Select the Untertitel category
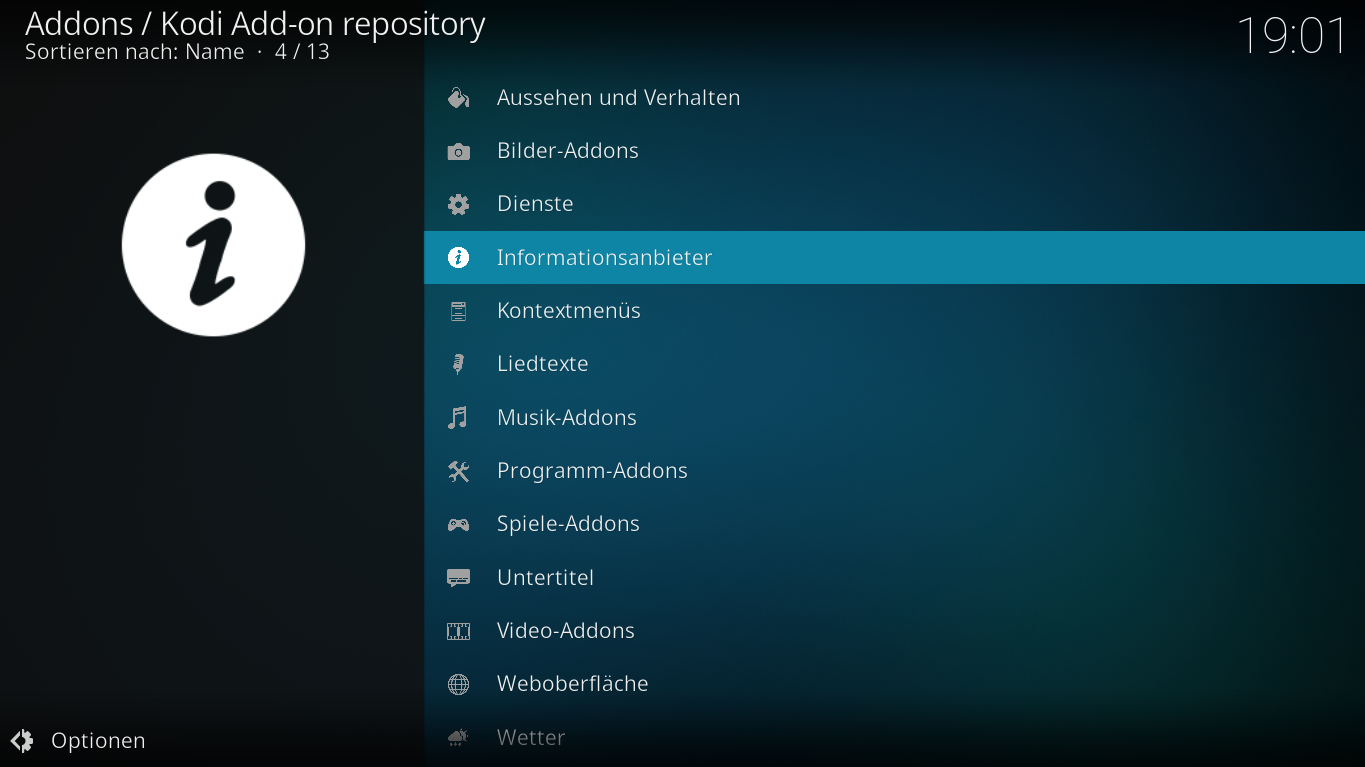This screenshot has height=767, width=1365. [x=894, y=578]
